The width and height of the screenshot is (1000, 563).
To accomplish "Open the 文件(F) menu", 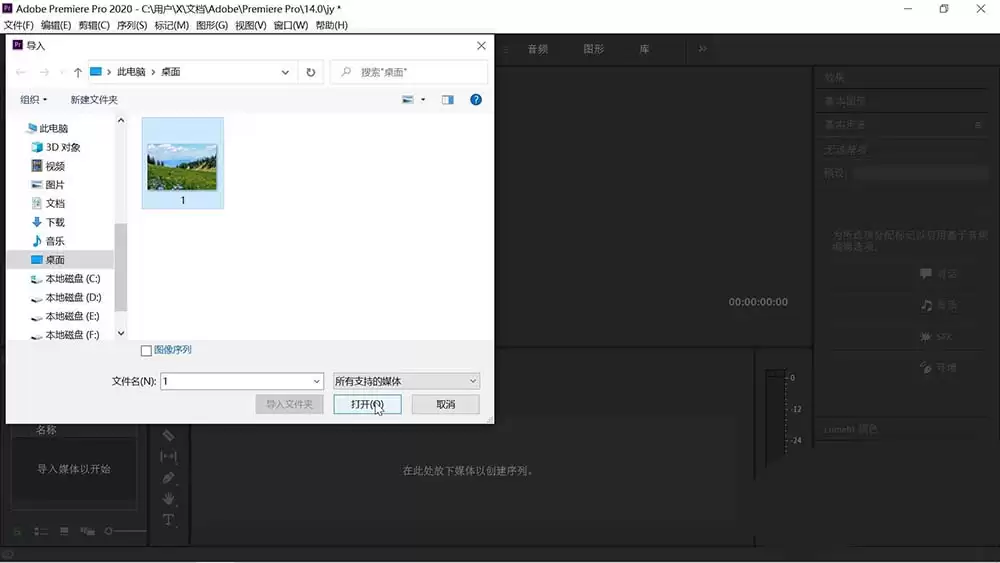I will (18, 26).
